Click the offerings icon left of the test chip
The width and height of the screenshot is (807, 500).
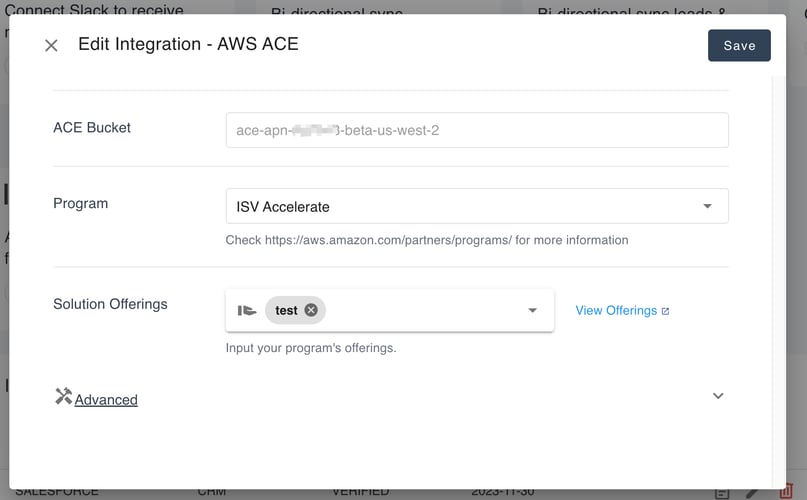click(x=247, y=311)
